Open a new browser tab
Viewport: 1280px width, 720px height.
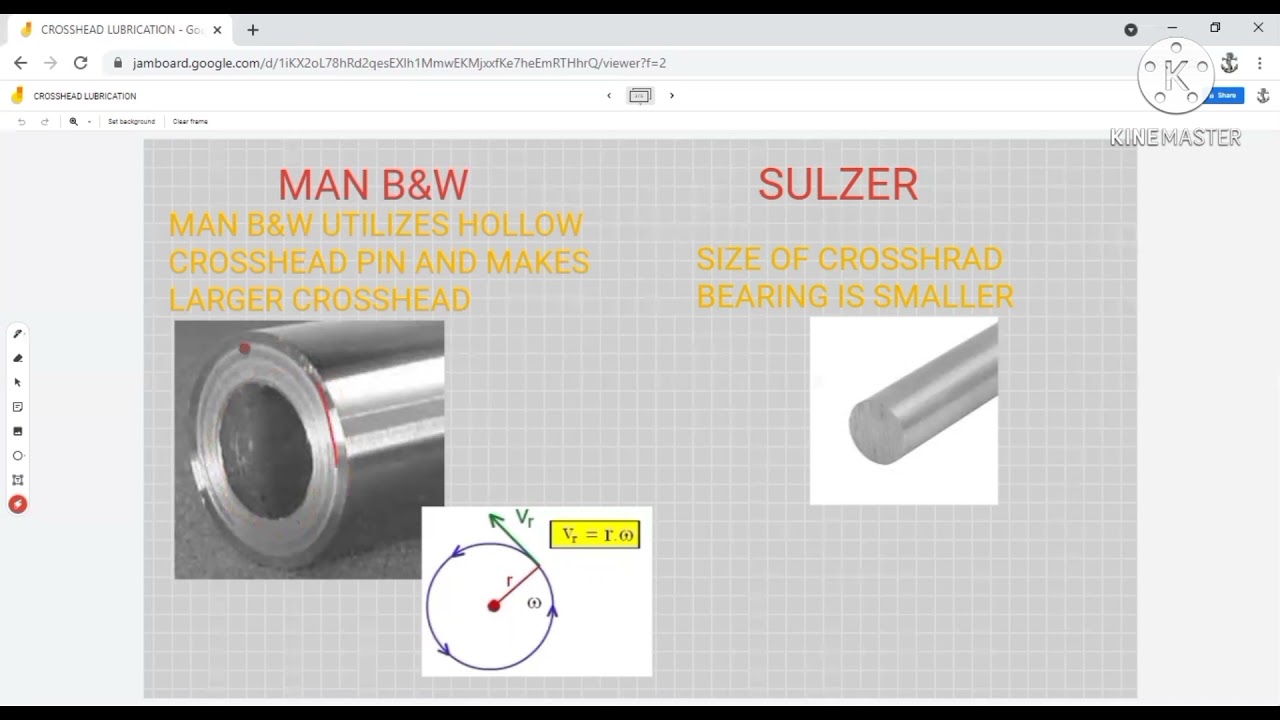coord(253,30)
